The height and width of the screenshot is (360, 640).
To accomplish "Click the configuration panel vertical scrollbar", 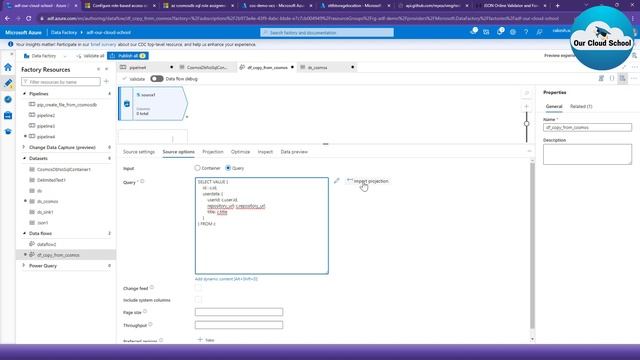I will [x=532, y=245].
